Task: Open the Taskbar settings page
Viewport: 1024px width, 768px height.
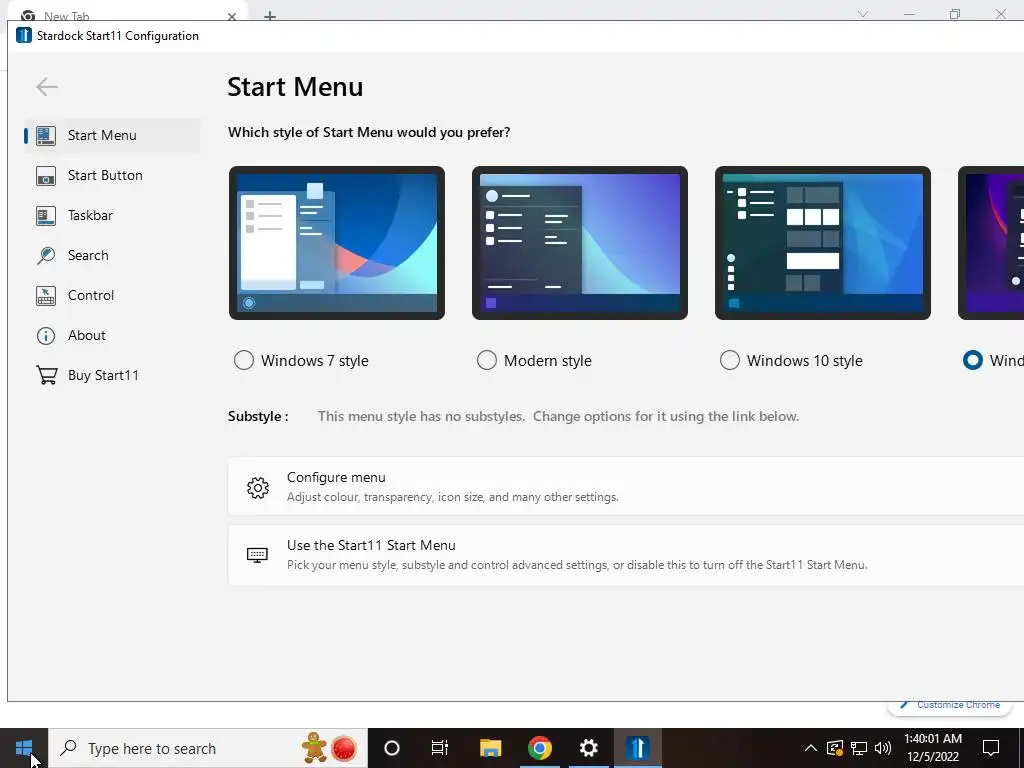Action: pos(112,215)
